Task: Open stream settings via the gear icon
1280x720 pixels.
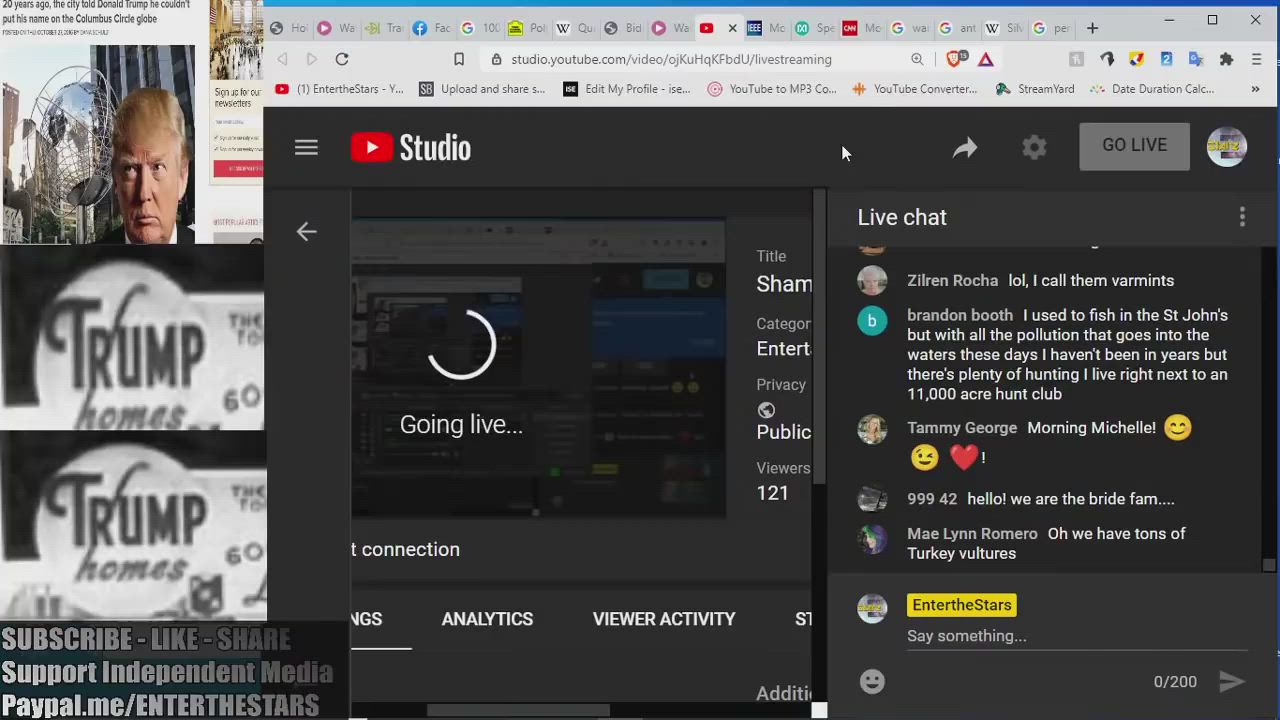Action: tap(1034, 148)
